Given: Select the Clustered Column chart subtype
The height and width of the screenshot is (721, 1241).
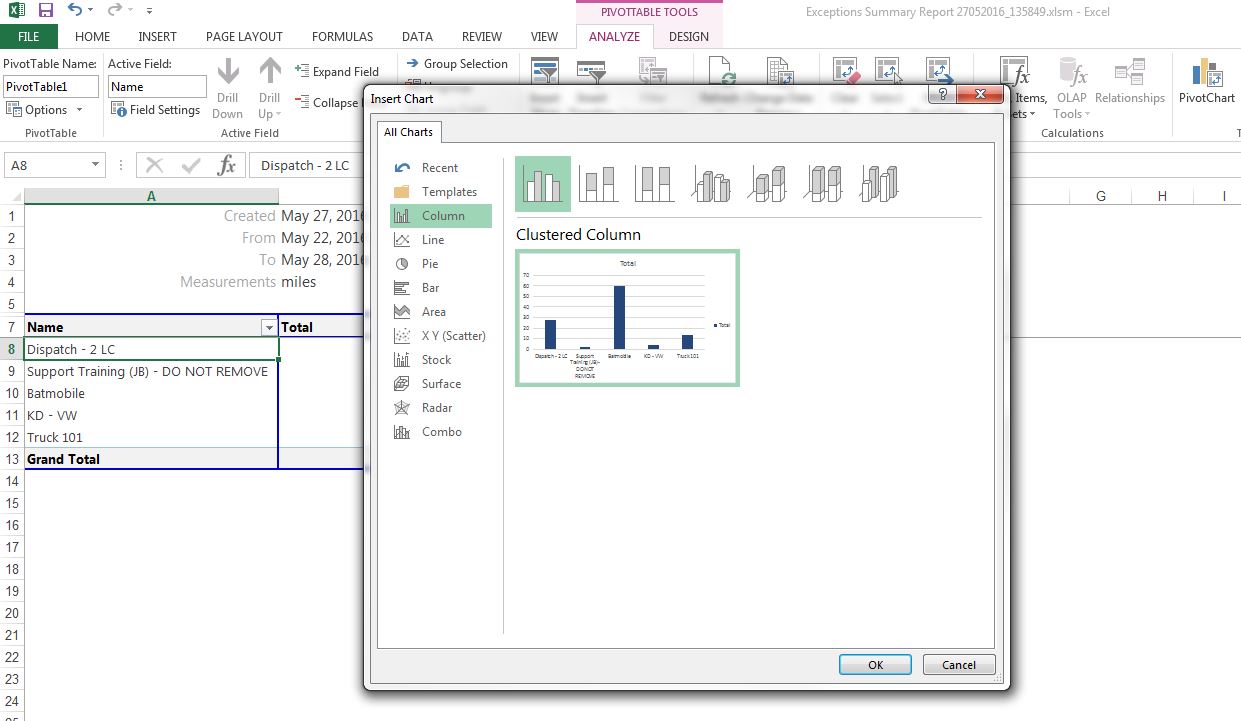Looking at the screenshot, I should click(543, 184).
